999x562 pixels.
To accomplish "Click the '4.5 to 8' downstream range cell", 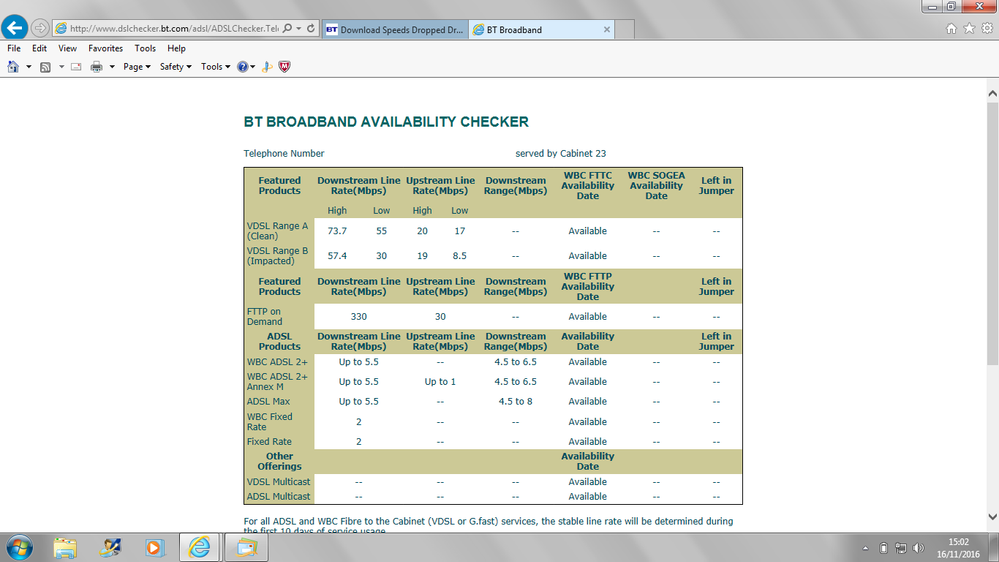I will (x=515, y=401).
